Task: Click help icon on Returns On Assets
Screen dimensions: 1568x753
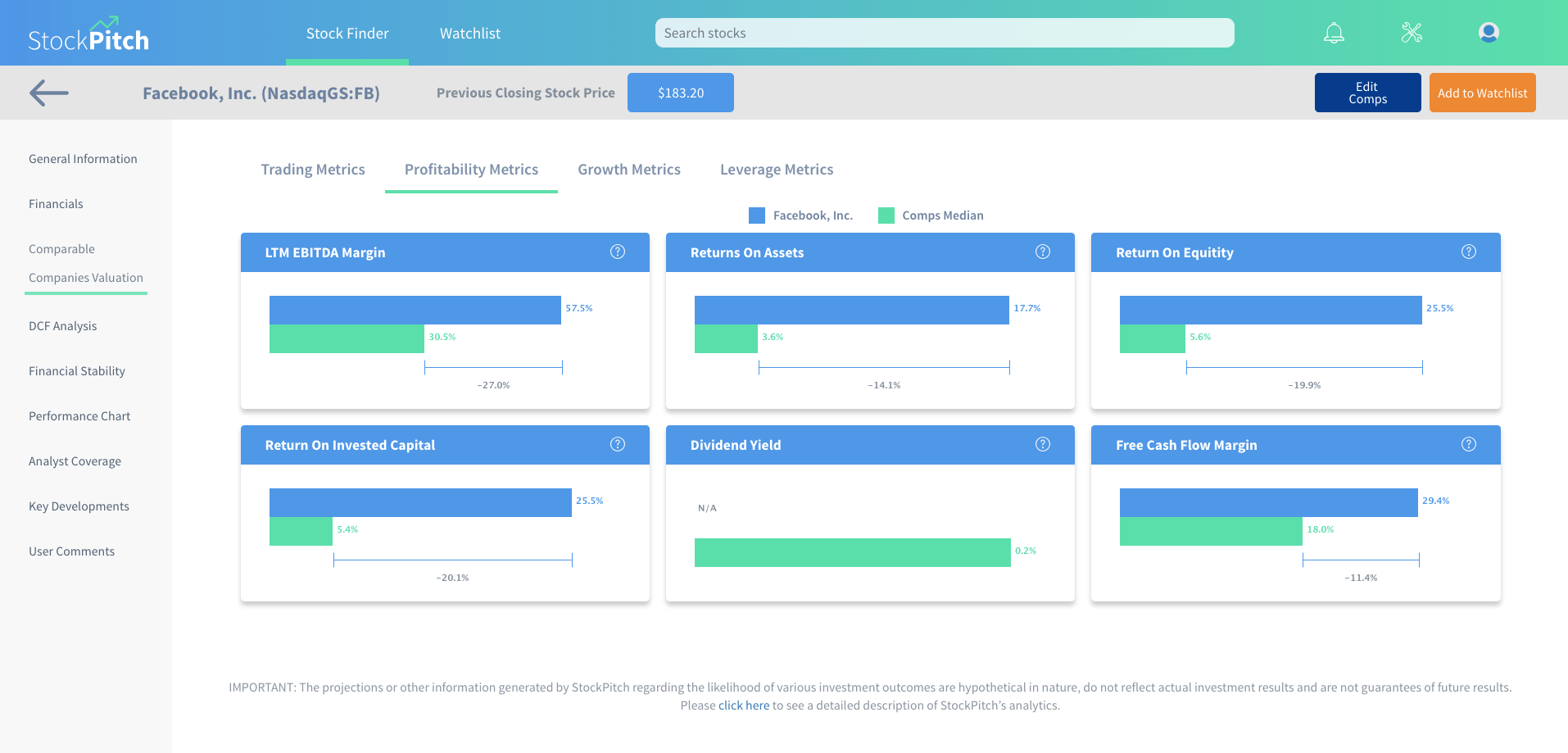Action: pos(1043,252)
